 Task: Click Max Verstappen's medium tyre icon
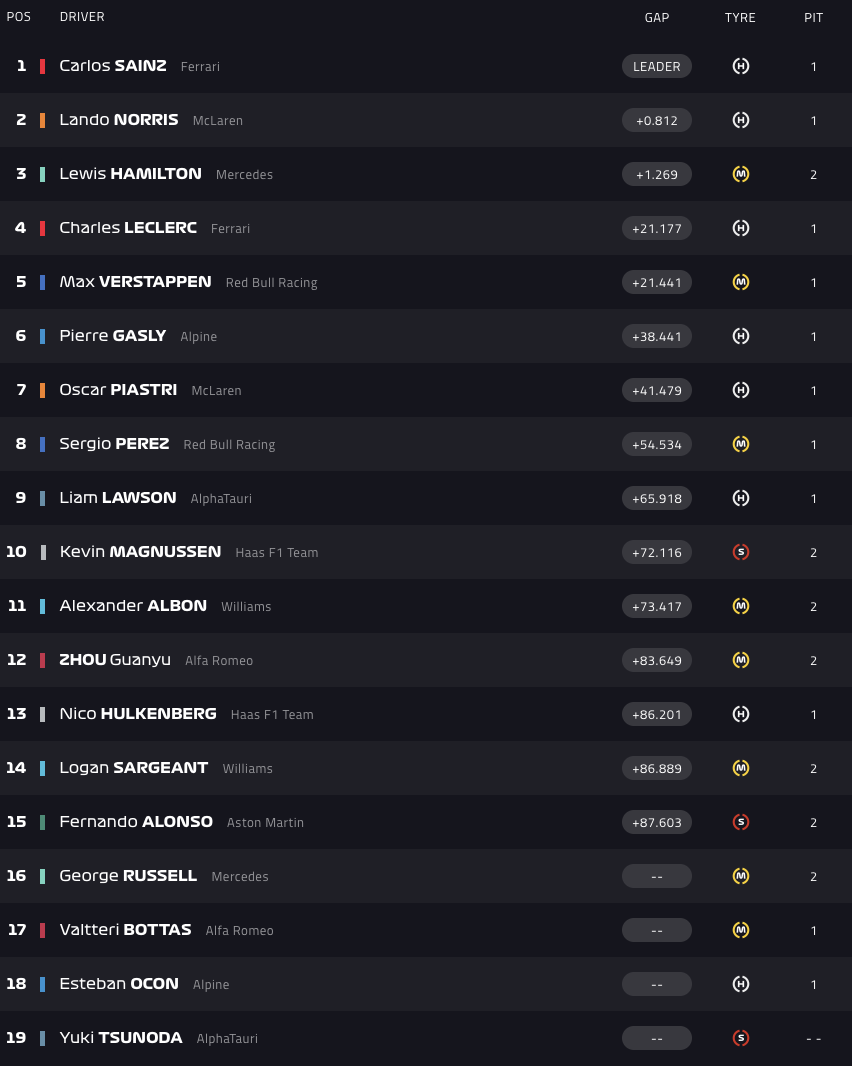[741, 282]
